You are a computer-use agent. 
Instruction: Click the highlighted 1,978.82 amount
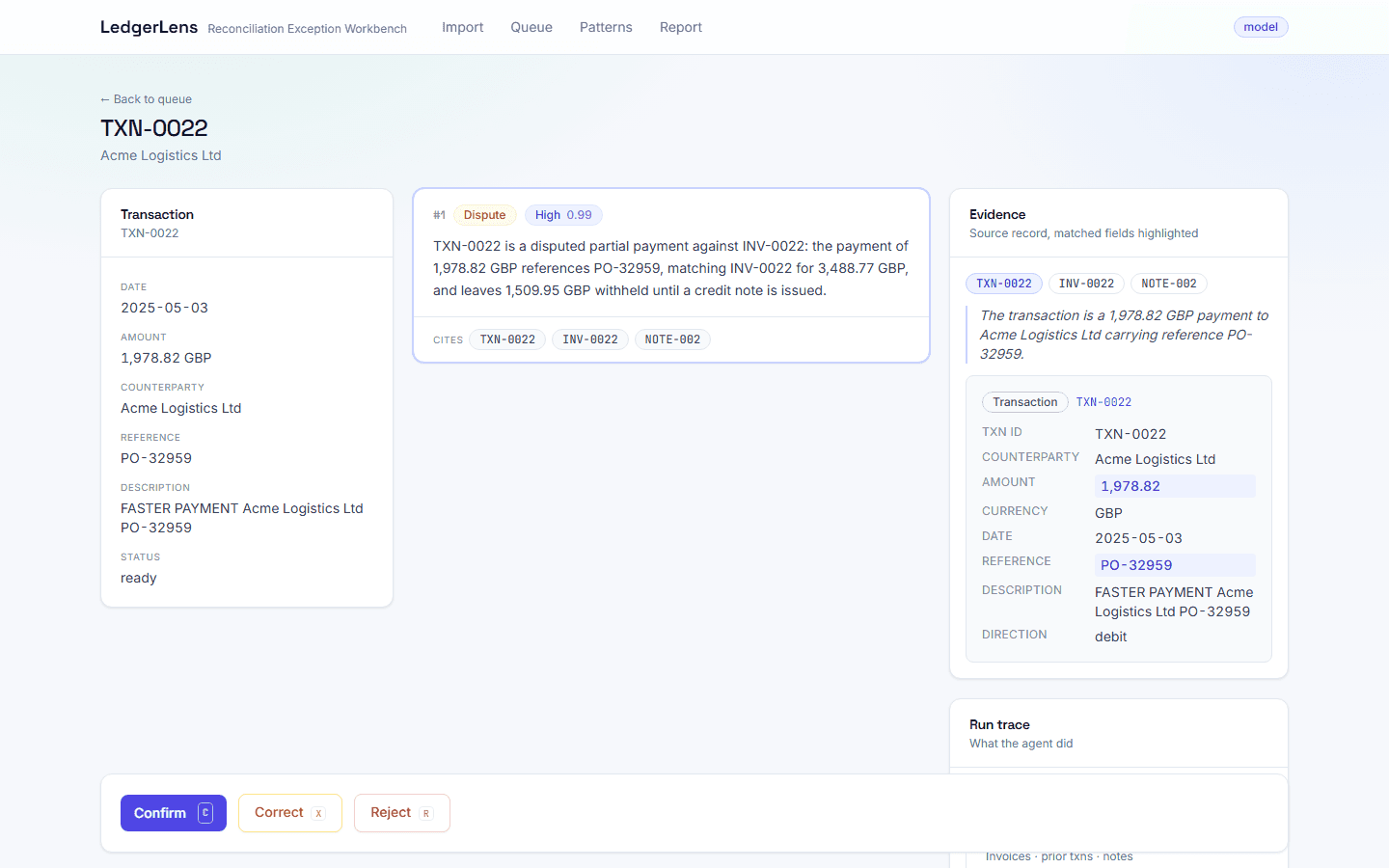pos(1175,486)
